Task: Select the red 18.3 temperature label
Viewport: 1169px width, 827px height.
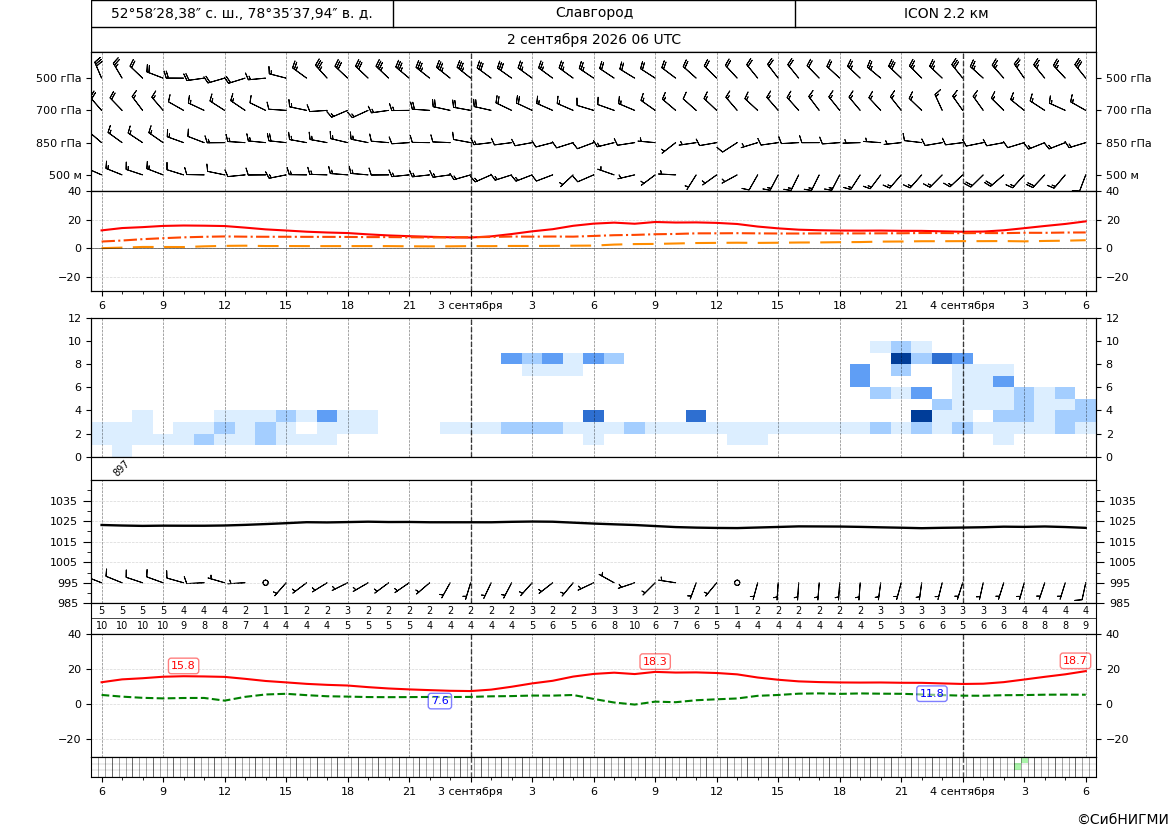Action: coord(655,661)
